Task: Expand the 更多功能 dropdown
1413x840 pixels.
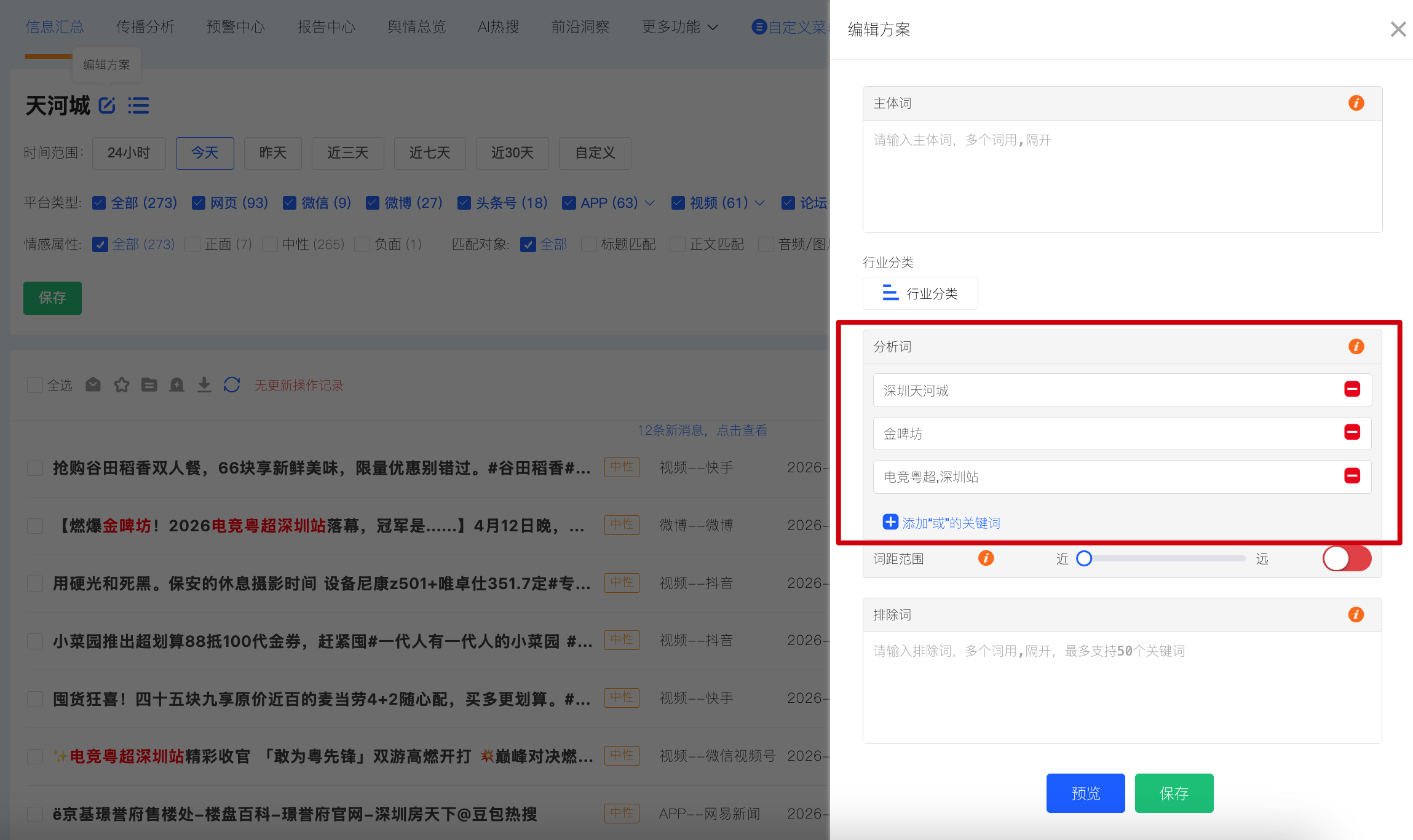Action: [679, 27]
